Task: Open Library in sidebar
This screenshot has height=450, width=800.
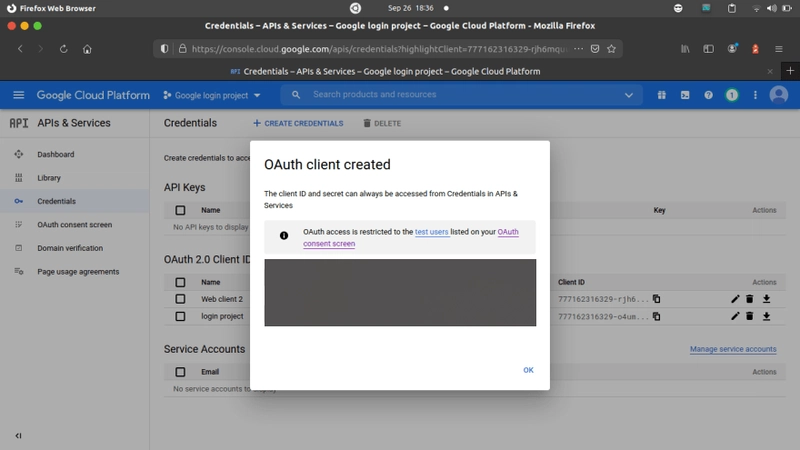Action: [49, 178]
